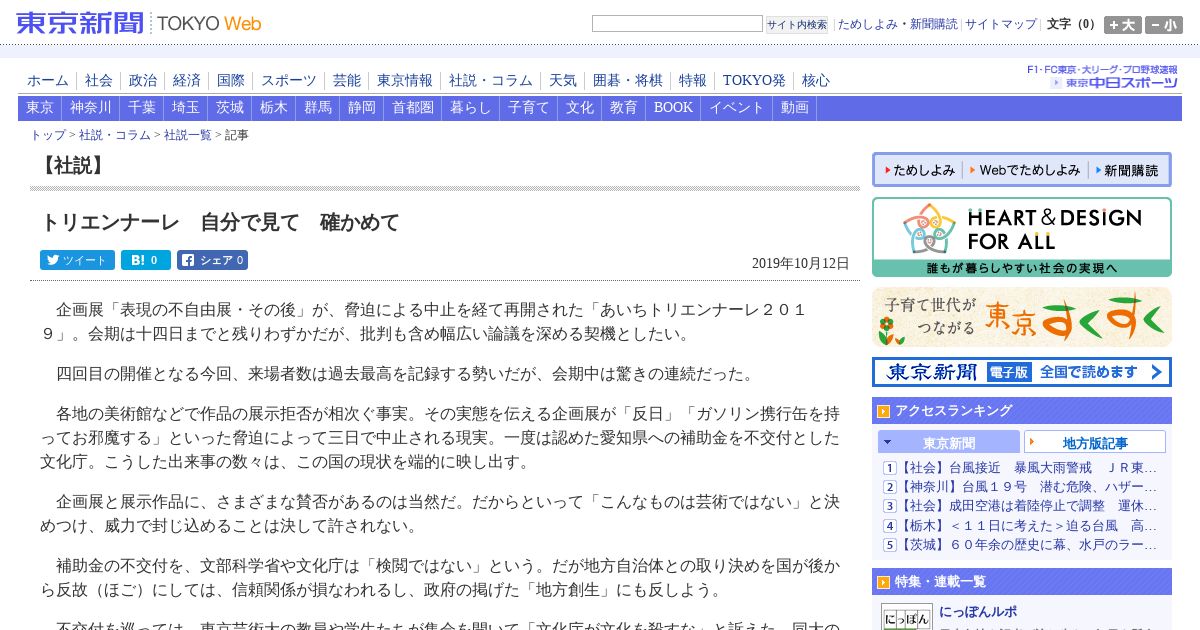Open BOOK in the sub navigation

tap(673, 108)
